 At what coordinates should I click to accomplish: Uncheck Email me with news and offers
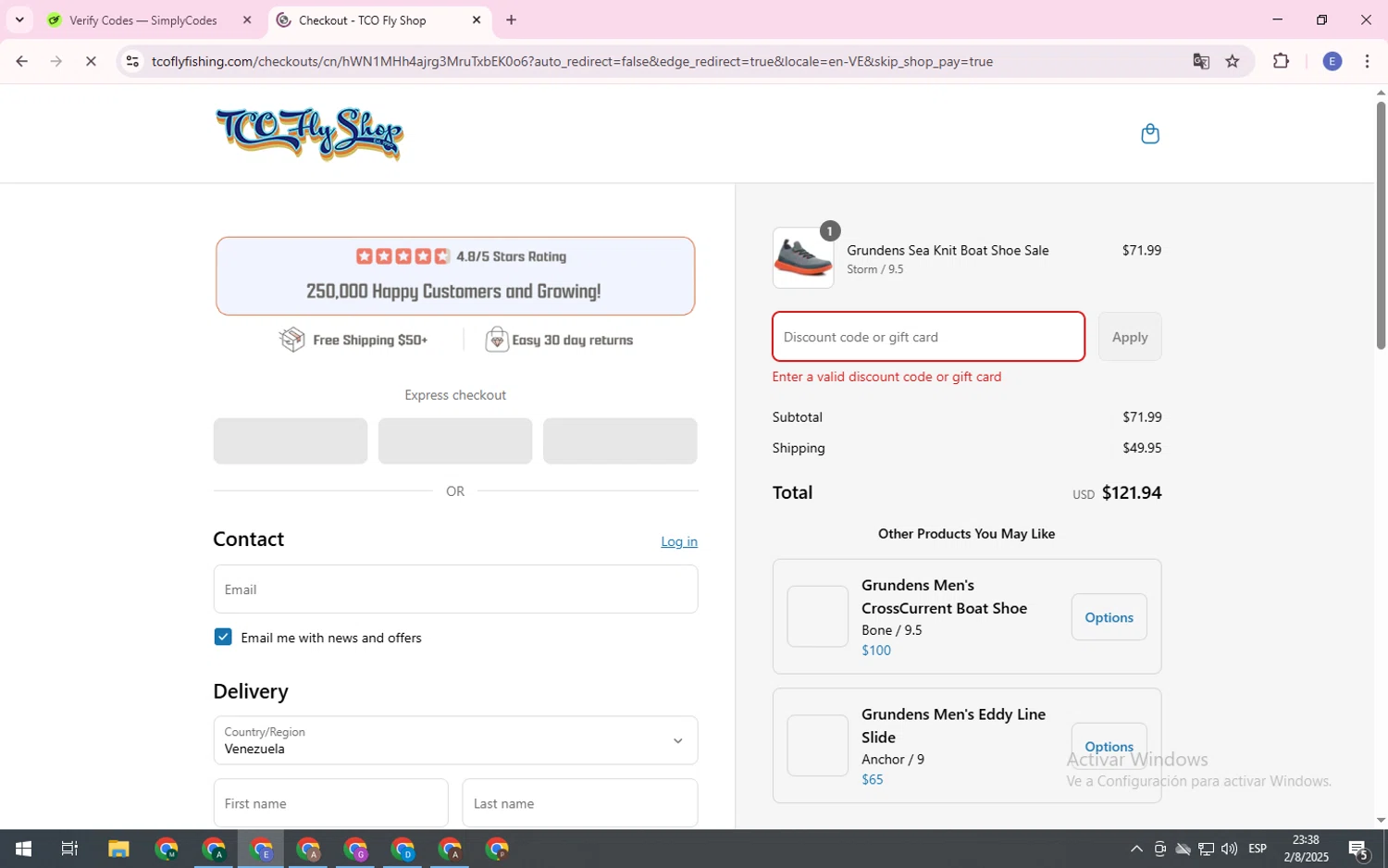[x=223, y=638]
